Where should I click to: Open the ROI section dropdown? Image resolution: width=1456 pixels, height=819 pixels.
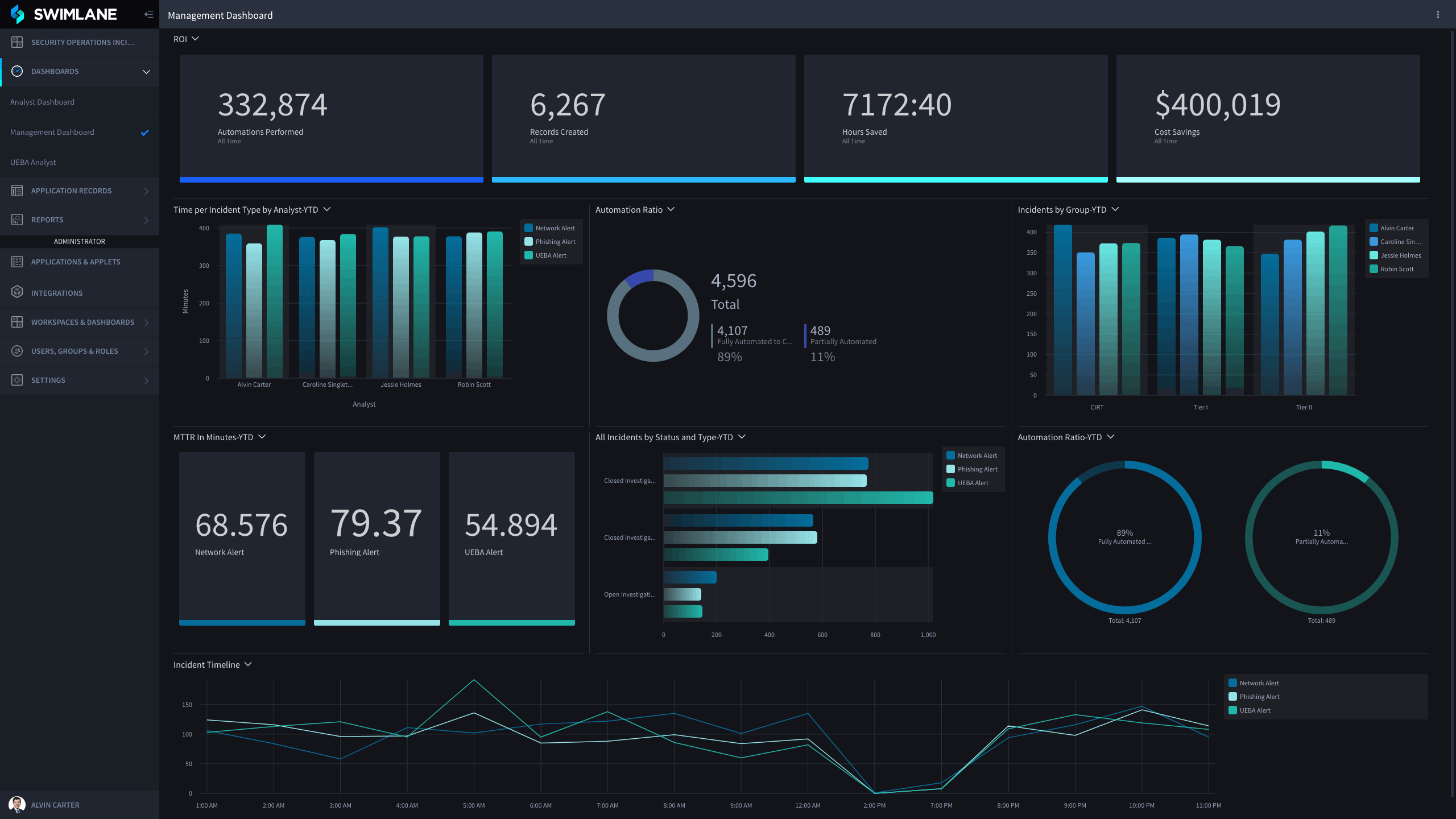click(x=194, y=38)
